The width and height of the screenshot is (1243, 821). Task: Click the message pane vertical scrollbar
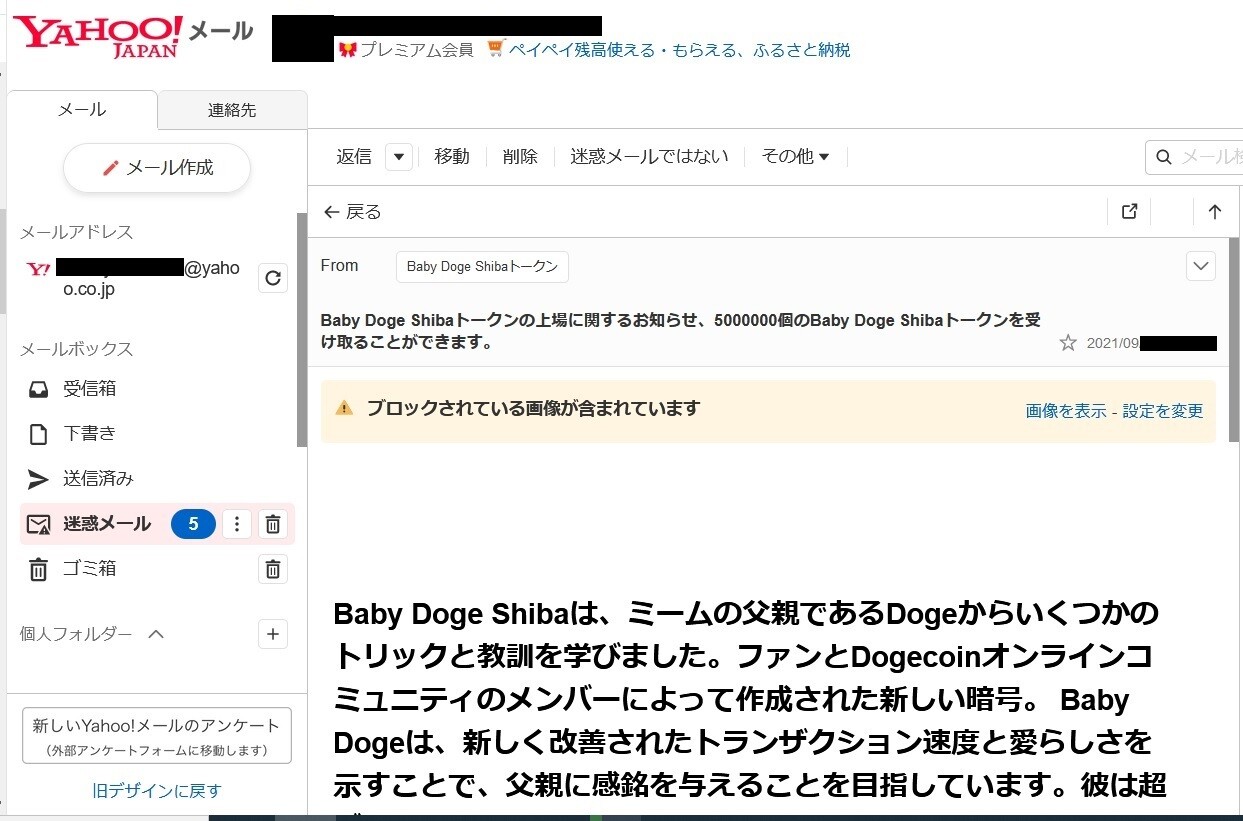point(1234,340)
